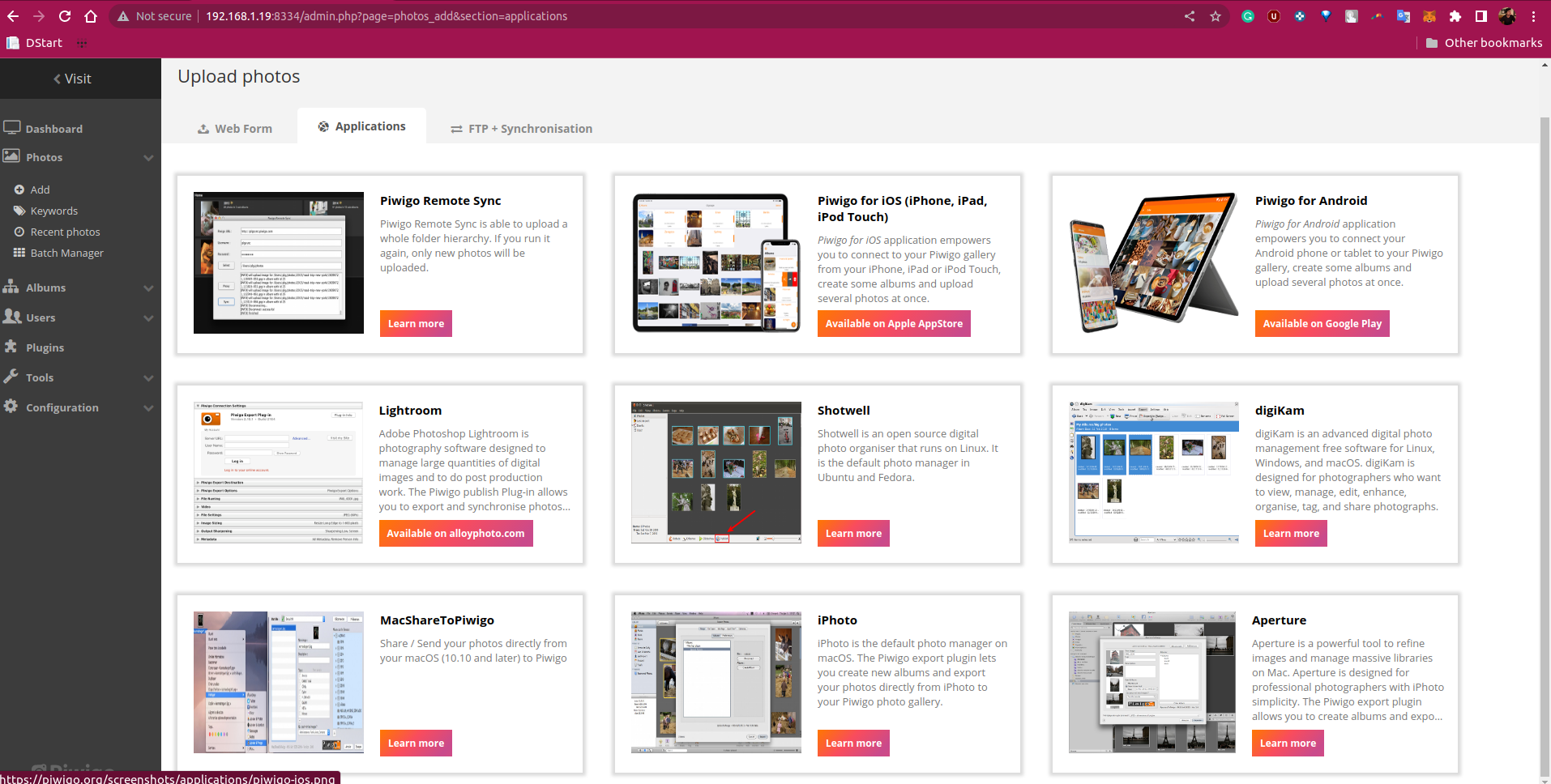Screen dimensions: 1551x784
Task: Click Learn more for MacShareToPiwigo
Action: coord(416,743)
